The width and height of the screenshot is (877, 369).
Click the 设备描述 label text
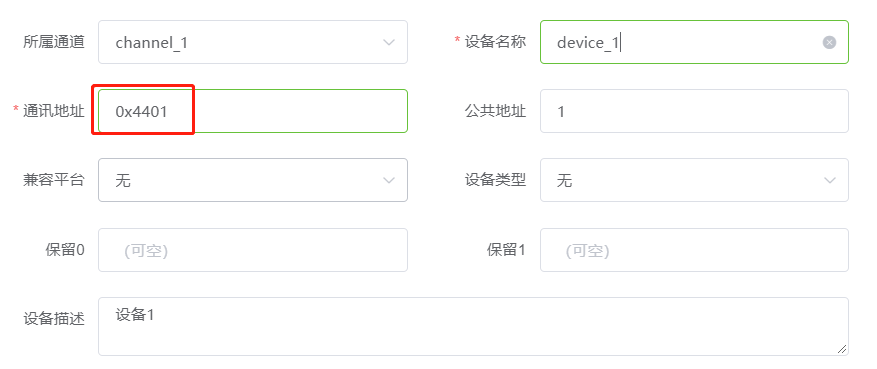(x=54, y=319)
